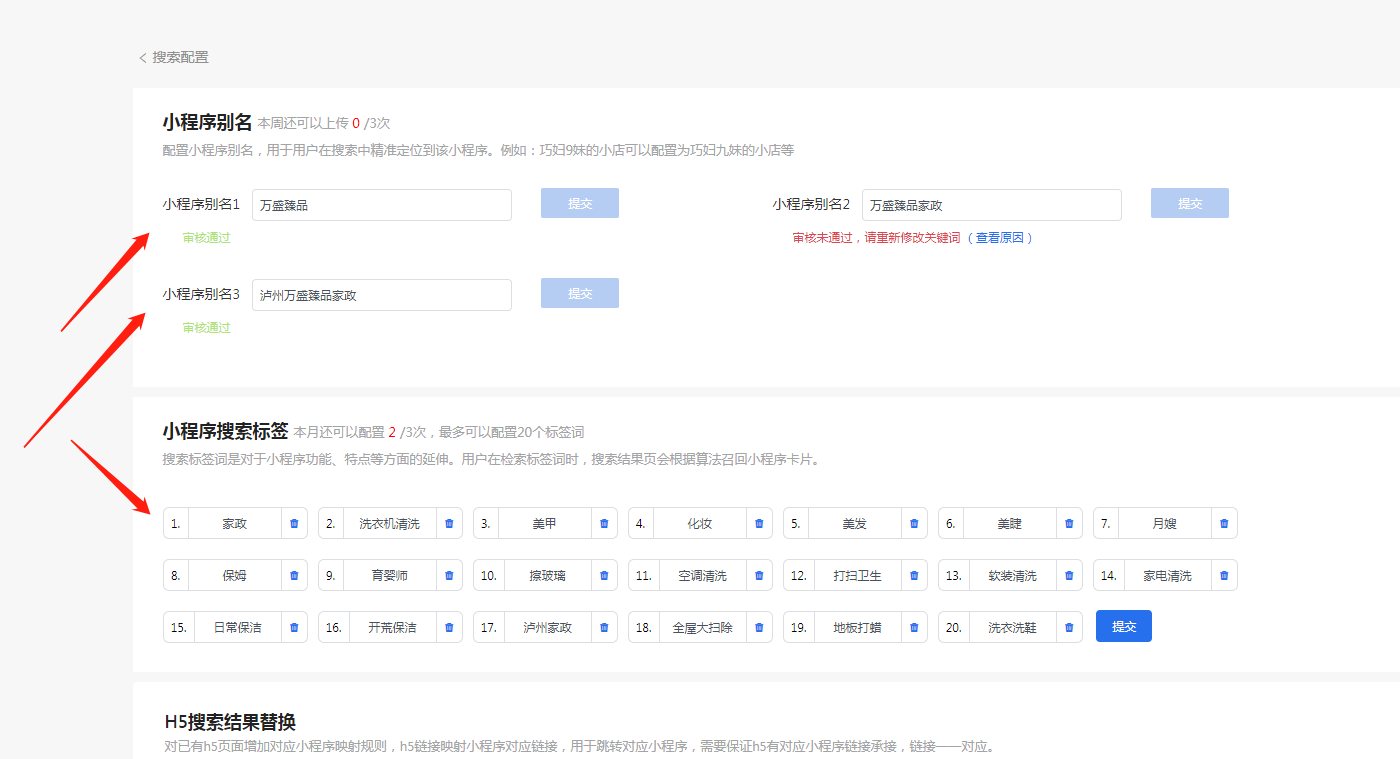Submit 小程序别名1 with its 提交 button
Viewport: 1400px width, 759px height.
point(580,203)
